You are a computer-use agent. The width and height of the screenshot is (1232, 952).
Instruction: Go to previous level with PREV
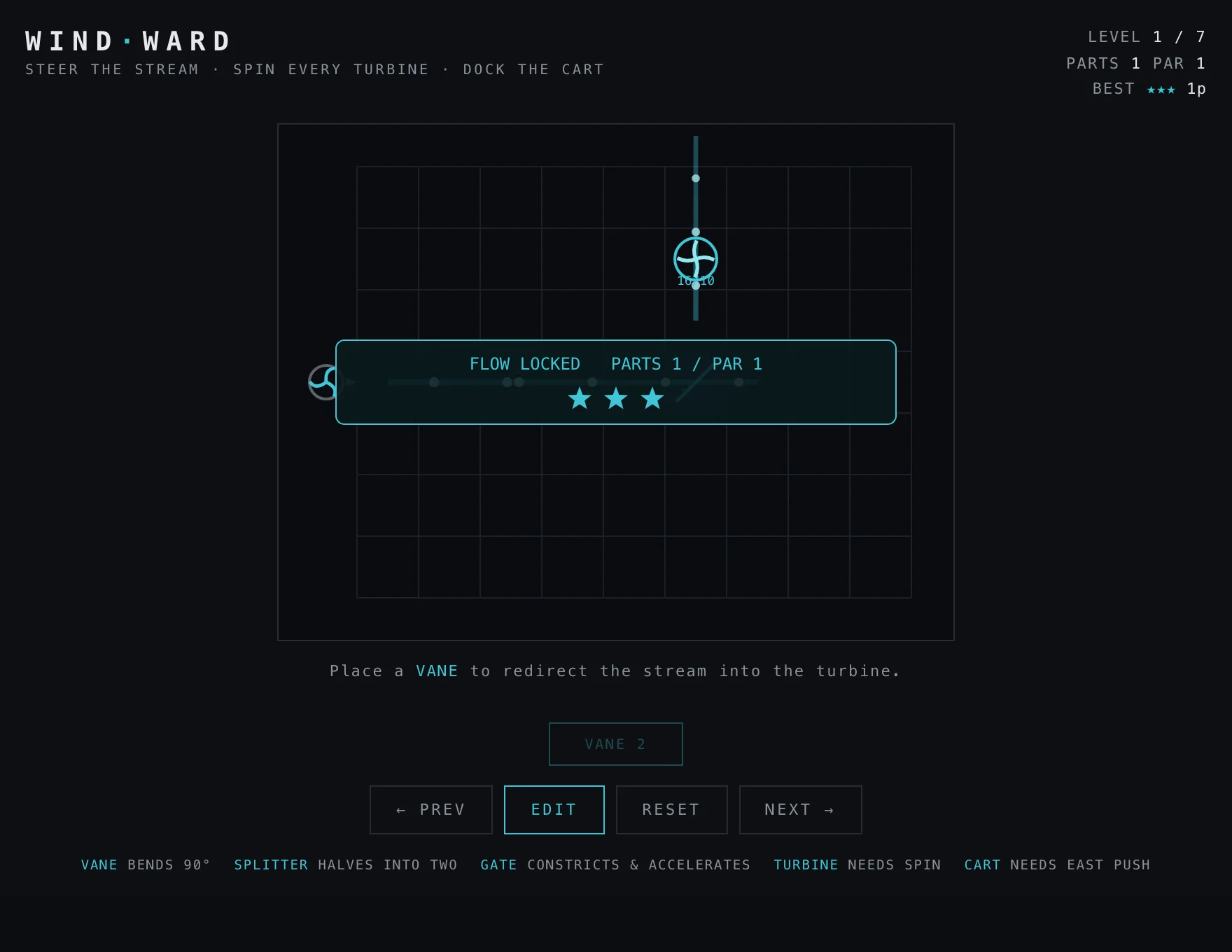[x=431, y=810]
